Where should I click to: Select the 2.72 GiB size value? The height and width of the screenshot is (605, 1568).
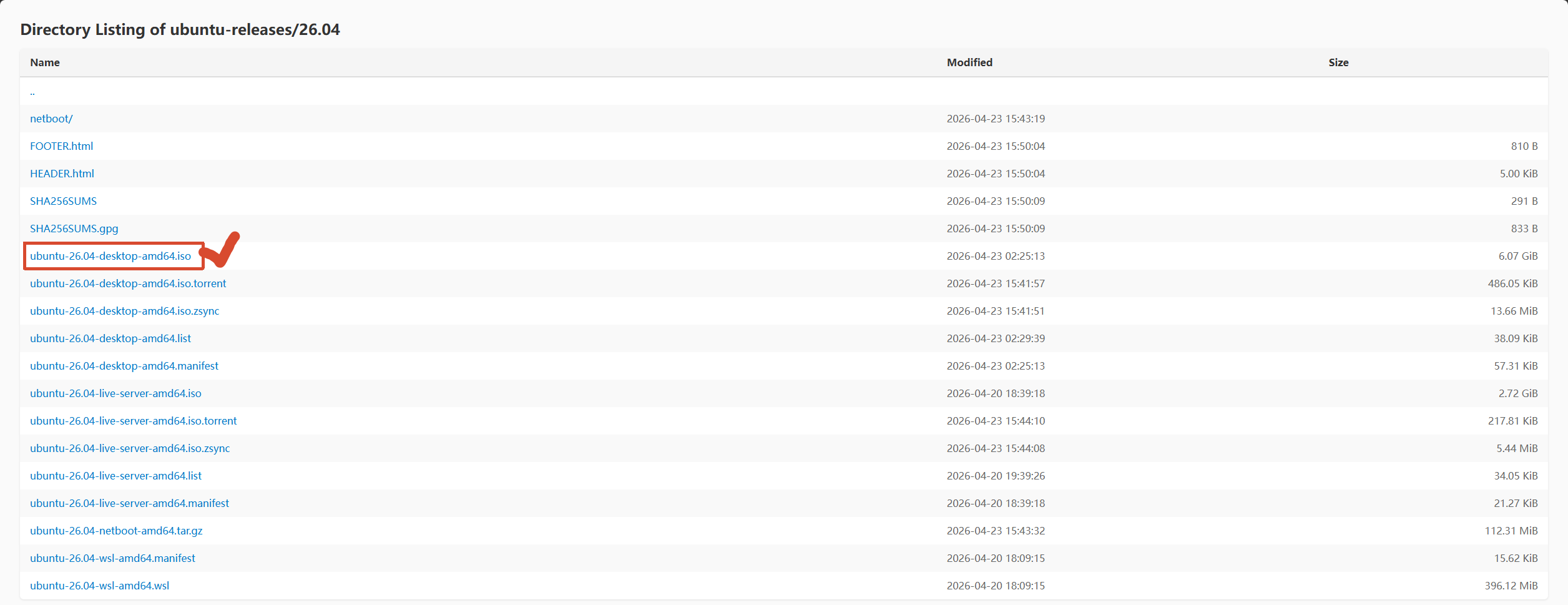(x=1518, y=393)
